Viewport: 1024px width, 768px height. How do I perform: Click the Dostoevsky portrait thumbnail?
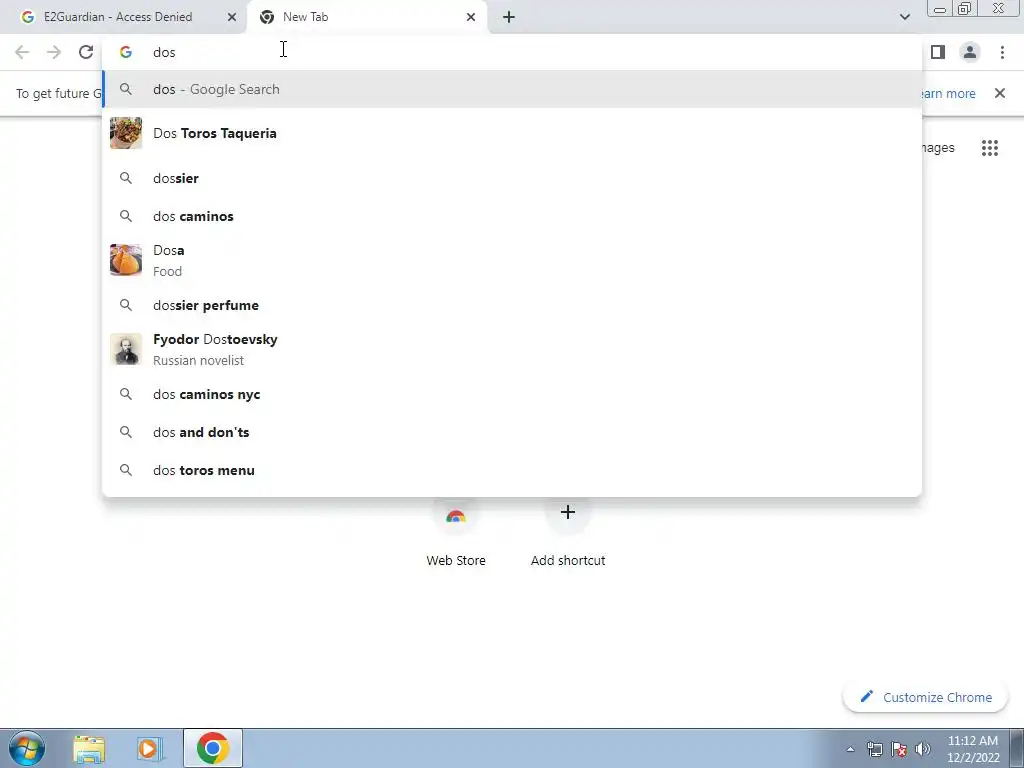[126, 349]
